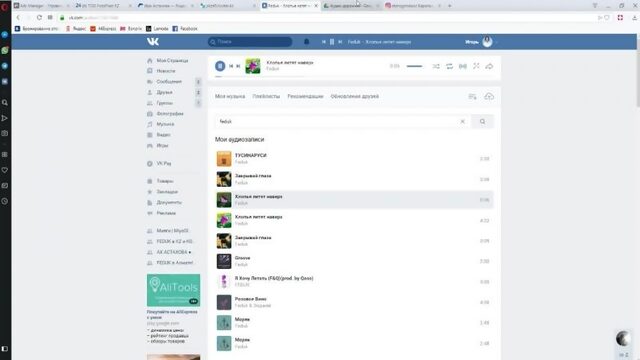Clear the feduk search query
This screenshot has height=360, width=640.
(462, 122)
